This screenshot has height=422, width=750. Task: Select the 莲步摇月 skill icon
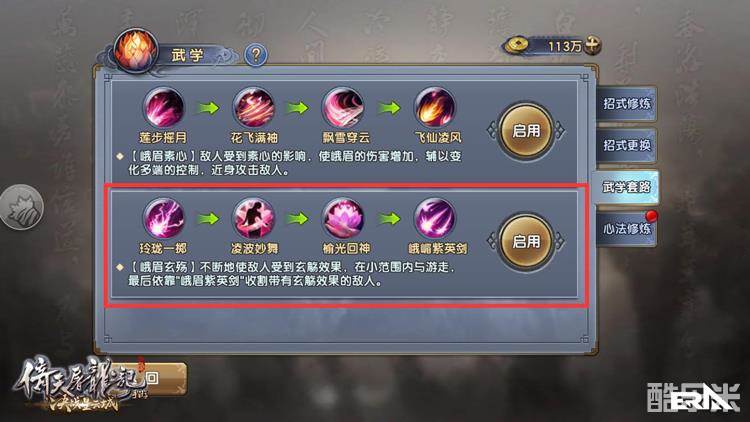[x=164, y=108]
